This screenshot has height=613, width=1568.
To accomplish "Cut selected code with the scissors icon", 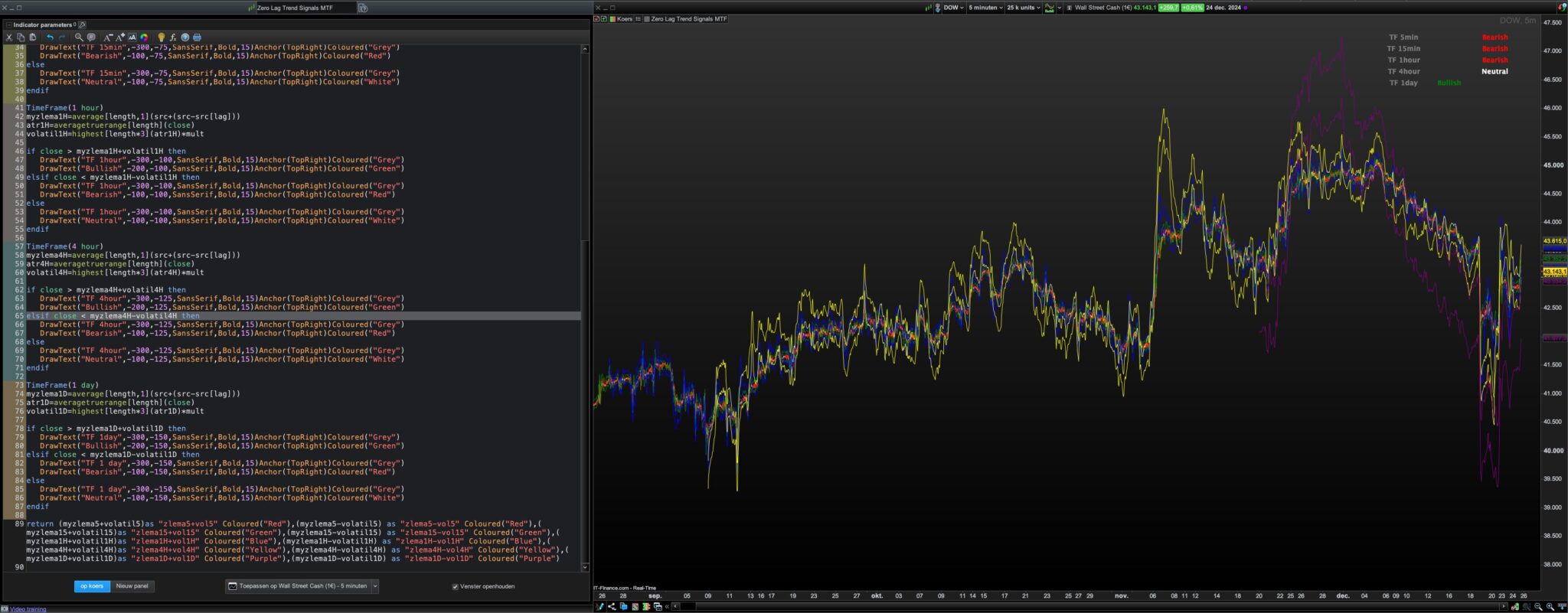I will [9, 37].
